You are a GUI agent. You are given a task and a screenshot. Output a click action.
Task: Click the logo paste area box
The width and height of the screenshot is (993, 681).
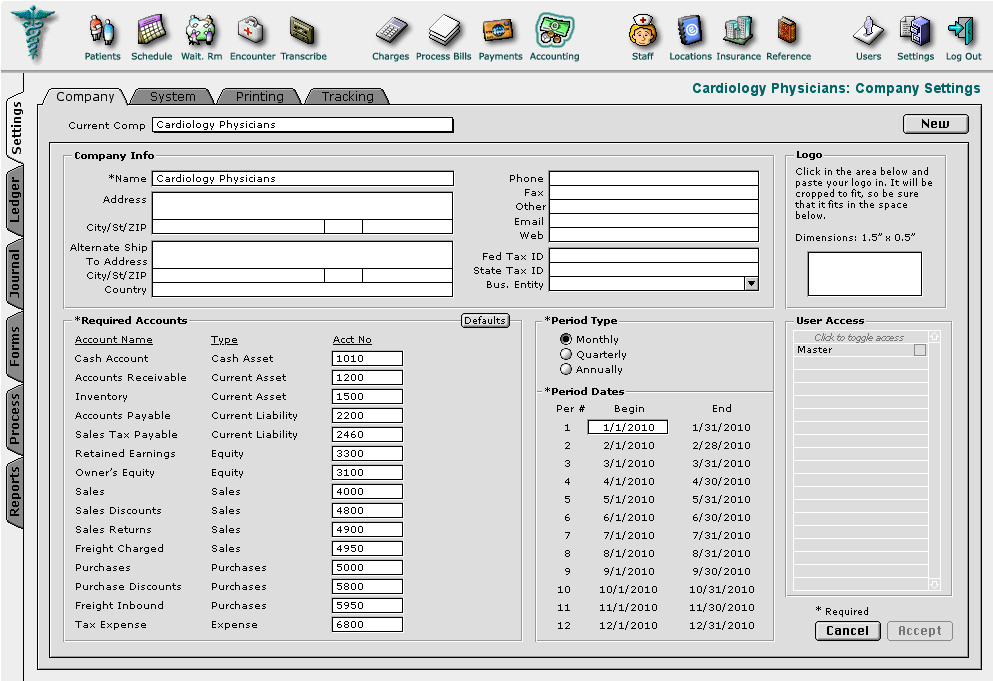(x=864, y=274)
